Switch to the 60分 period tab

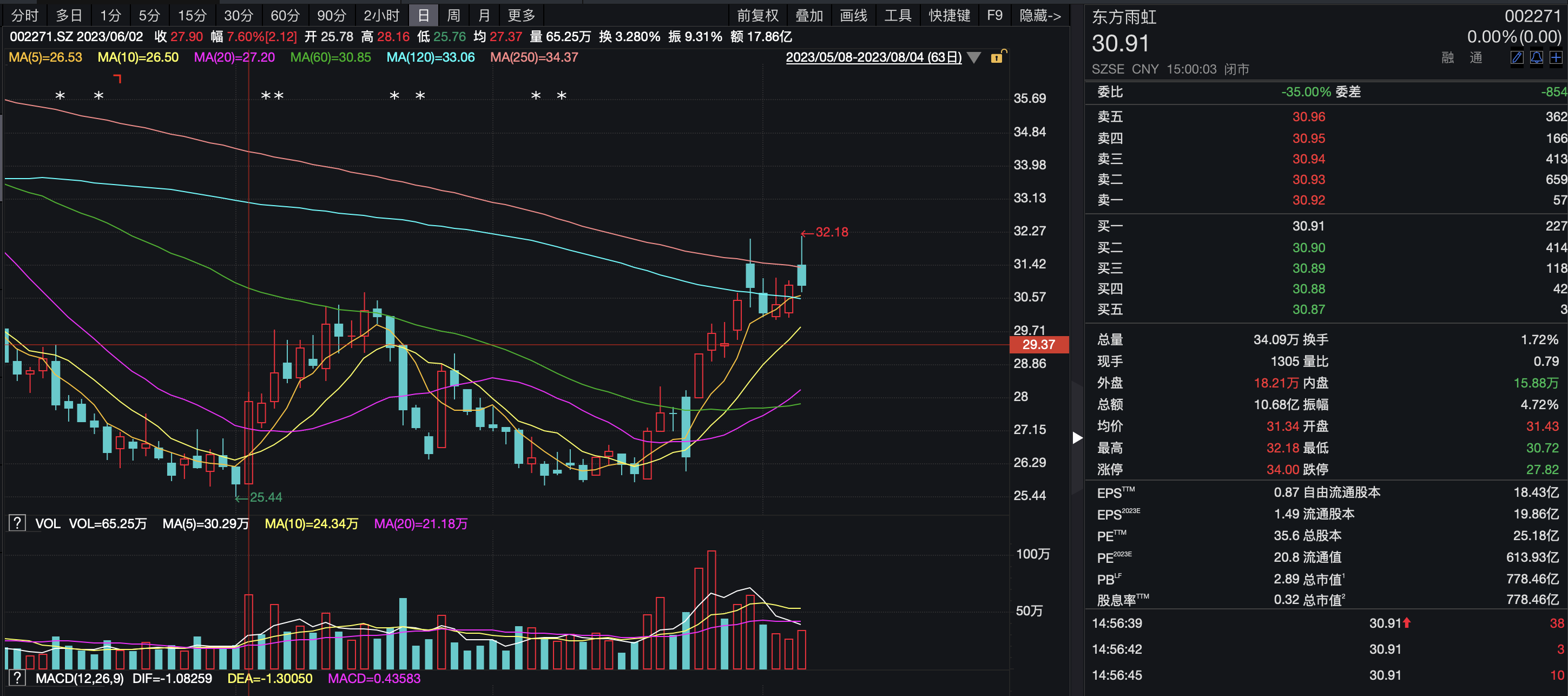pyautogui.click(x=285, y=15)
